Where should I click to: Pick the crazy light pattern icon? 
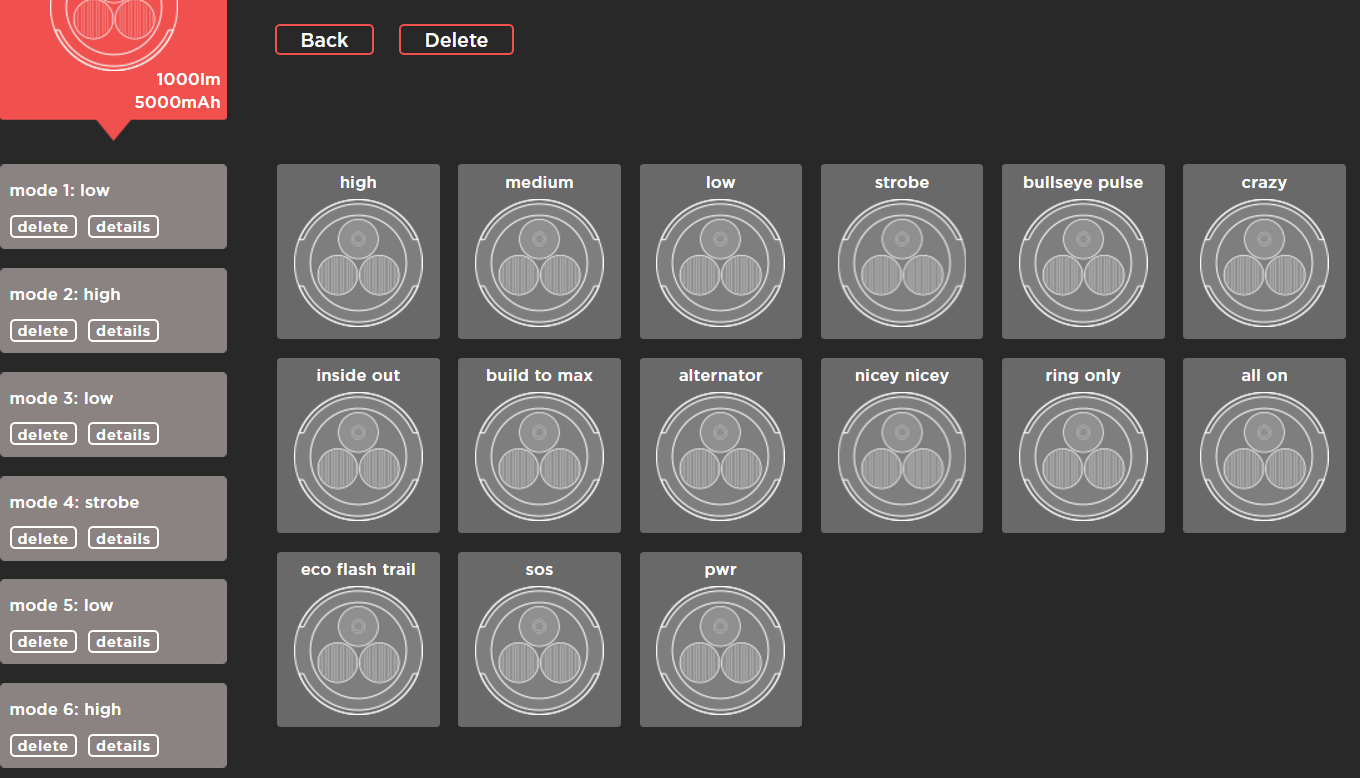tap(1264, 263)
